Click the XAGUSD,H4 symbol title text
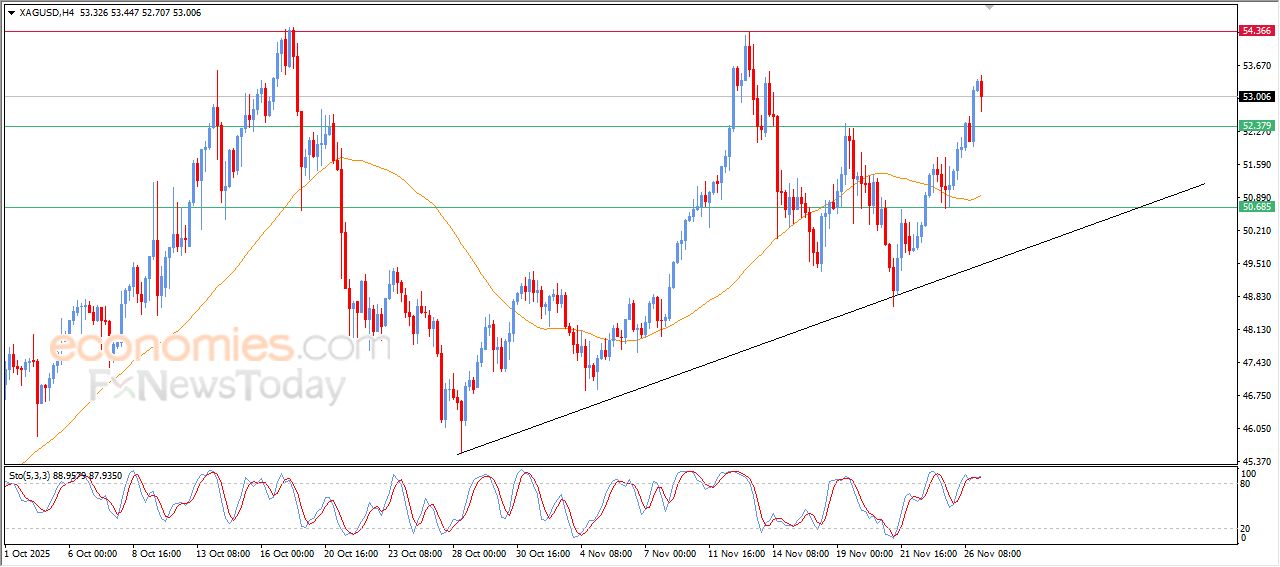The image size is (1280, 567). [46, 13]
